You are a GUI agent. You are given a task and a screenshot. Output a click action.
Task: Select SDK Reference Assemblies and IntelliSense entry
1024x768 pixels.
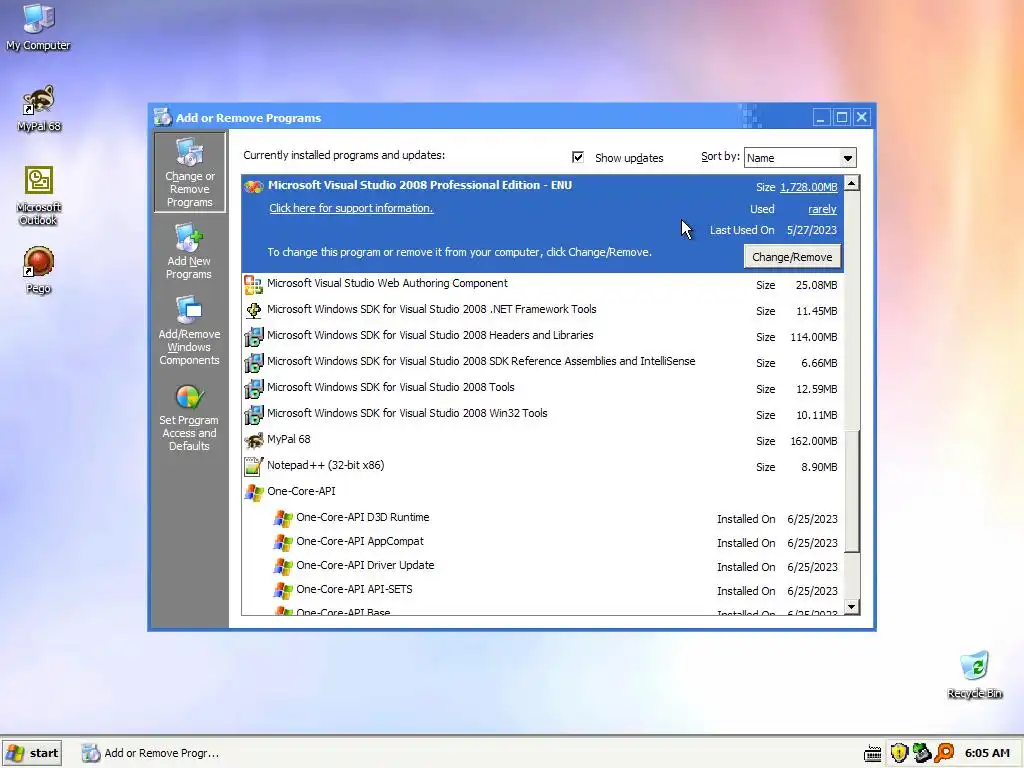(542, 362)
